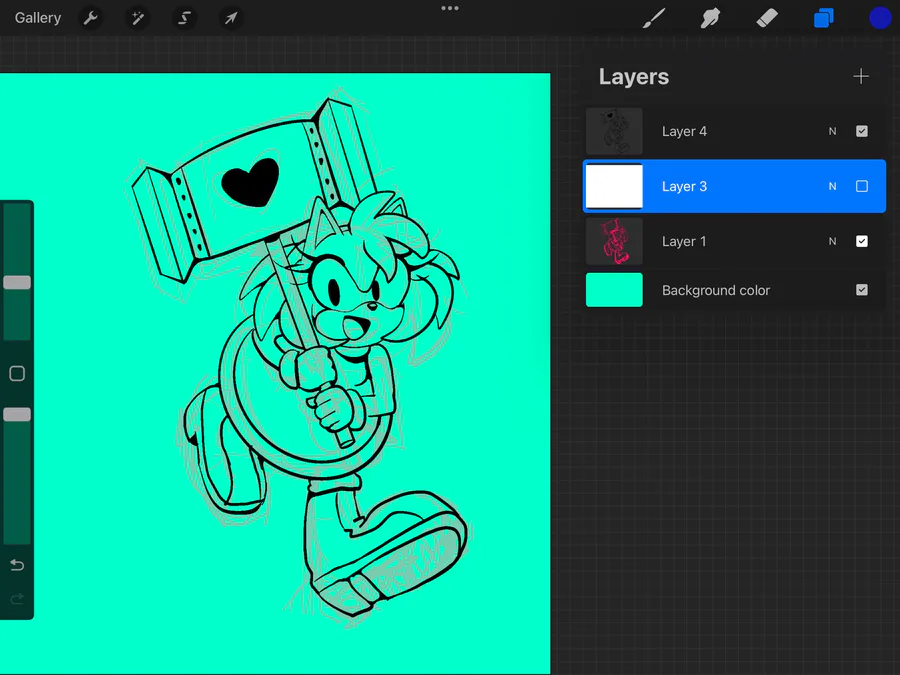Adjust the brush opacity slider handle
The width and height of the screenshot is (900, 675).
click(x=17, y=414)
